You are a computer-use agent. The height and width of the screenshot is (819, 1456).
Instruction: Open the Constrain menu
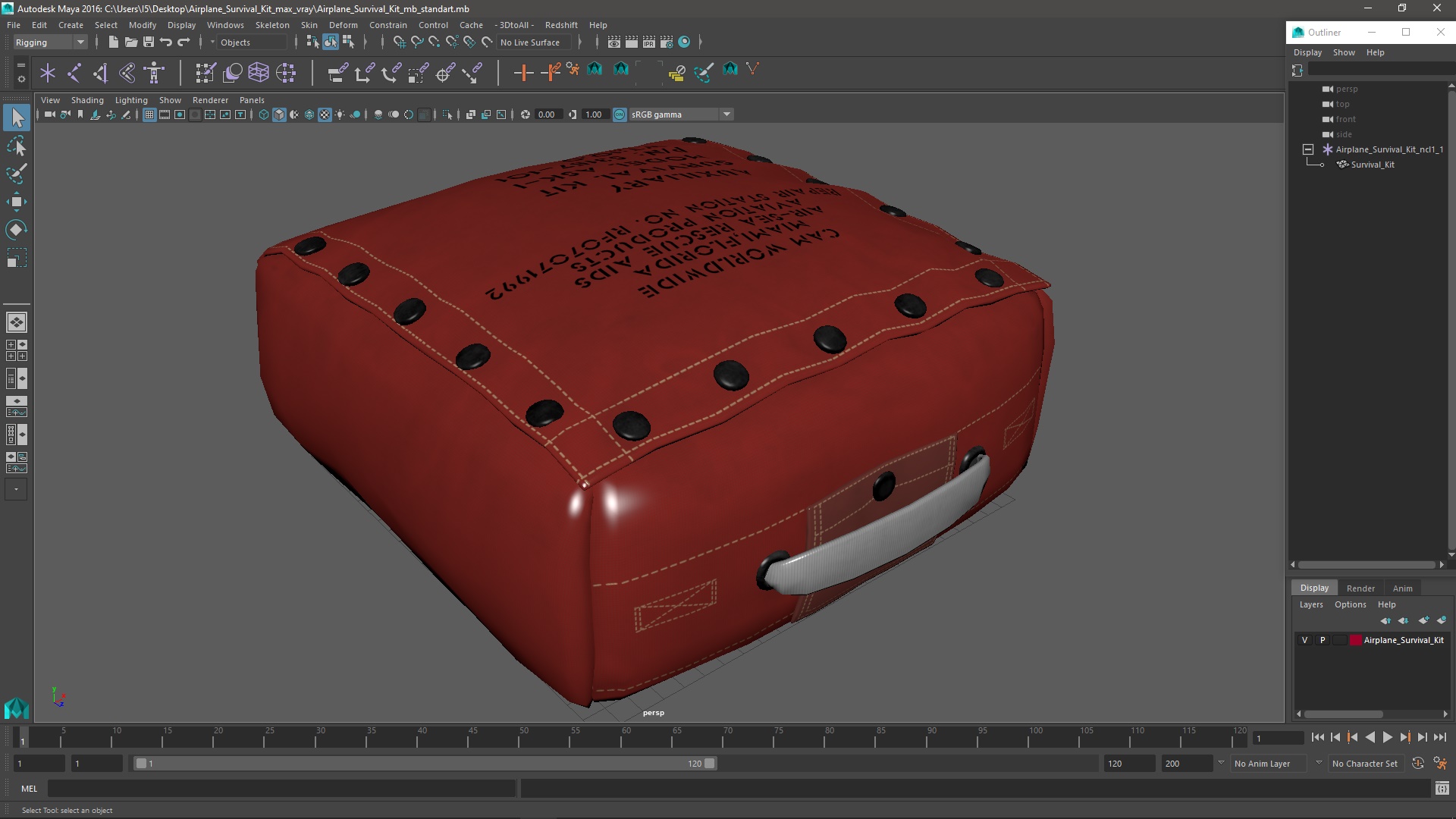coord(388,25)
